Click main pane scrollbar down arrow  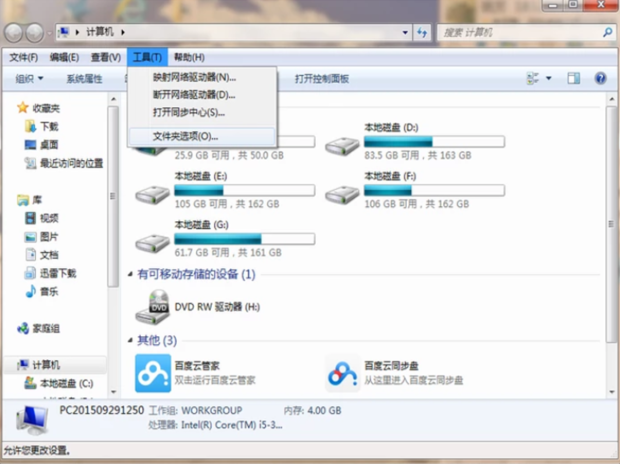612,392
